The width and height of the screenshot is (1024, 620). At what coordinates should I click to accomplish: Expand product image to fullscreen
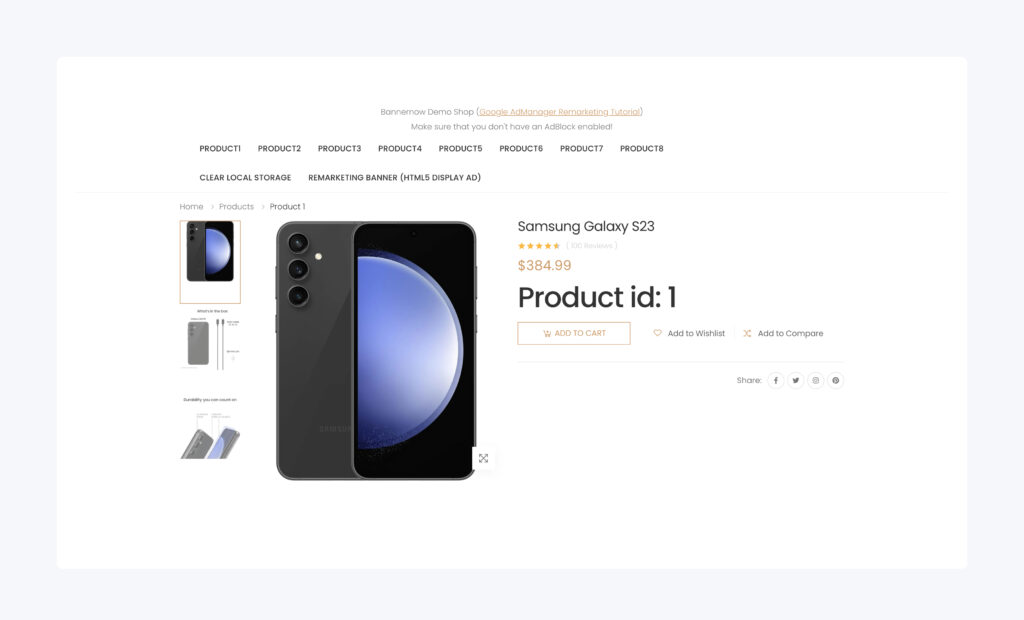(483, 459)
